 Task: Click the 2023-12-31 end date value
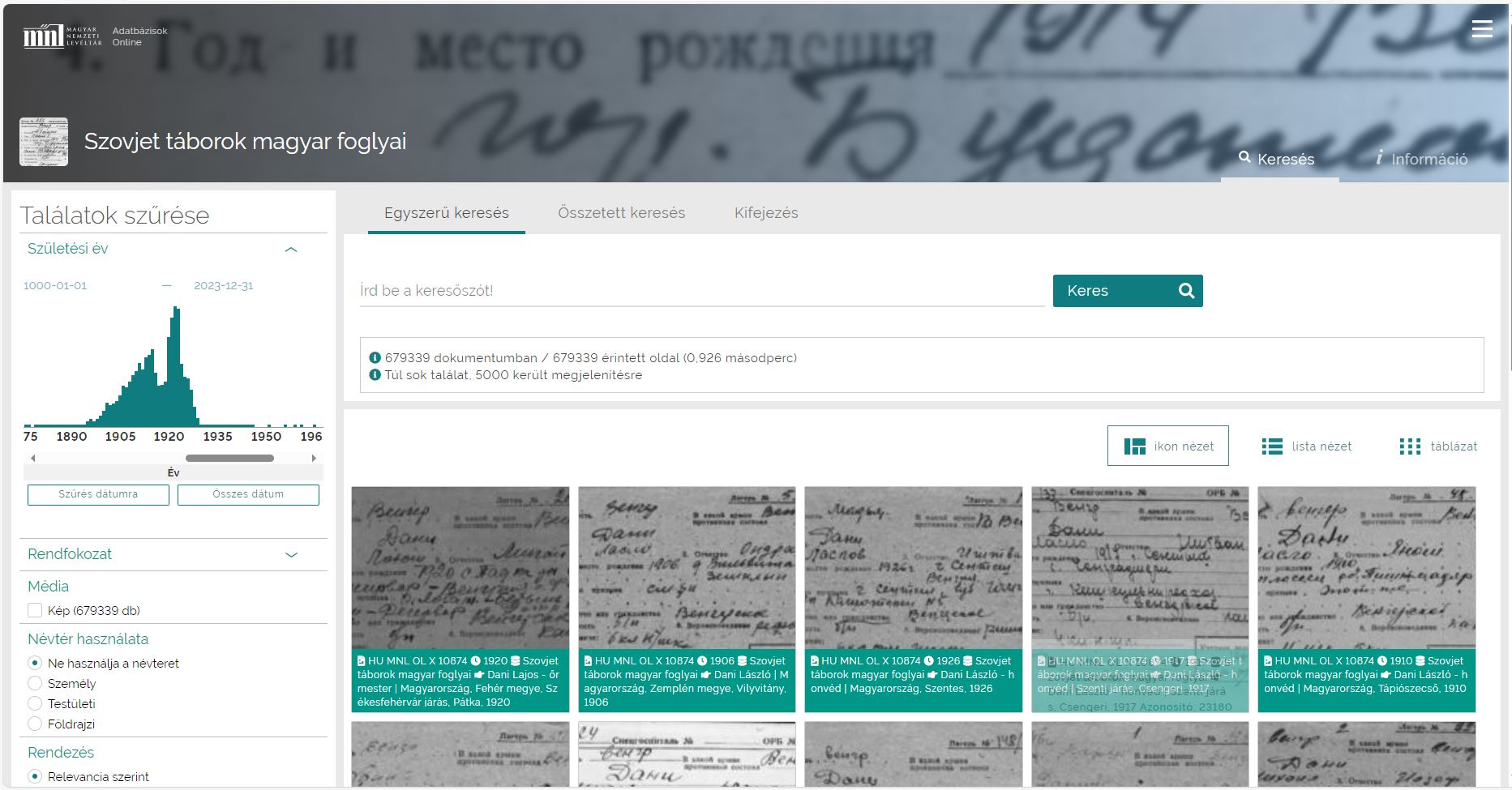click(x=224, y=285)
